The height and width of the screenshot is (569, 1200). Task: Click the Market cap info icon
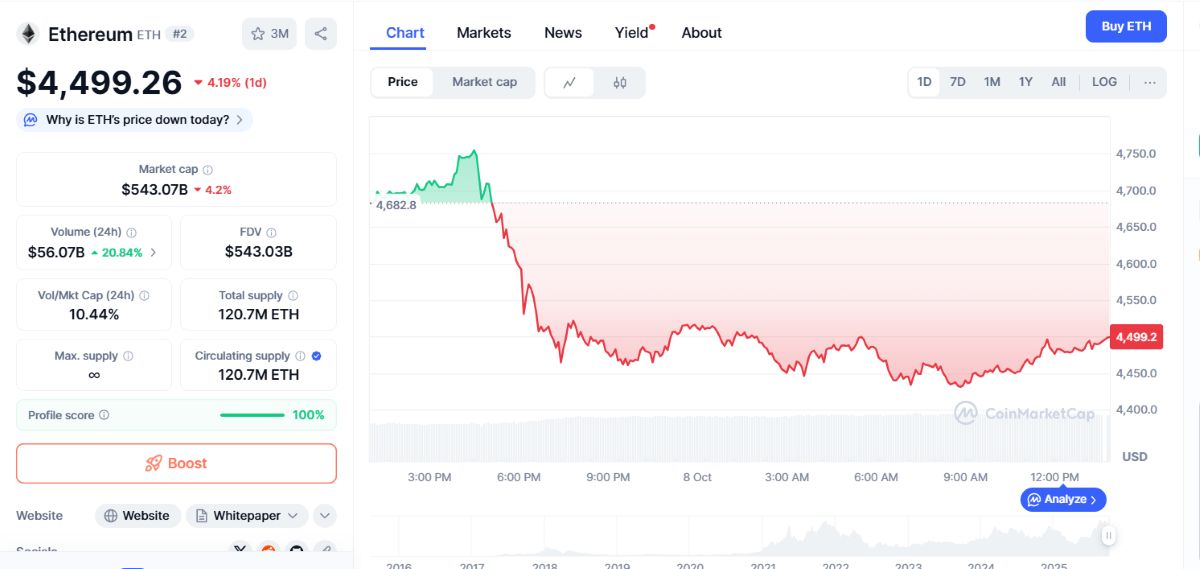click(208, 170)
